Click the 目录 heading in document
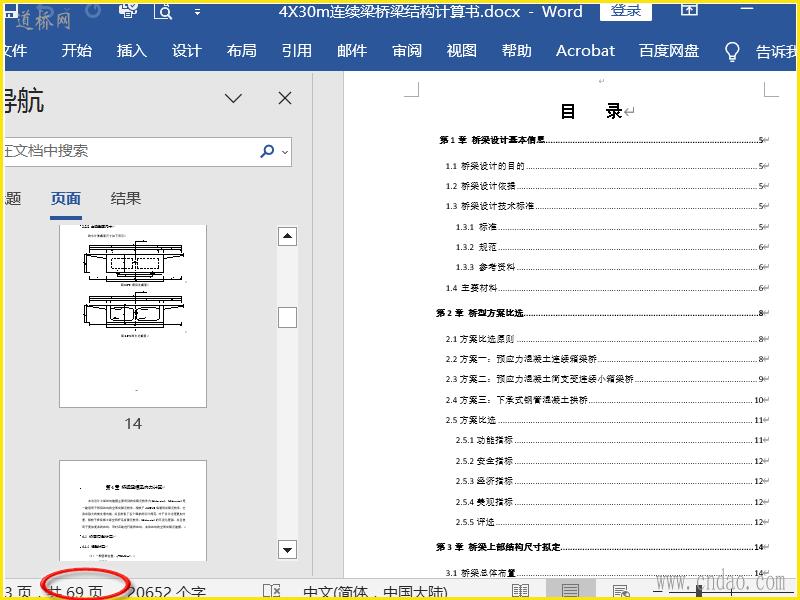 click(591, 111)
